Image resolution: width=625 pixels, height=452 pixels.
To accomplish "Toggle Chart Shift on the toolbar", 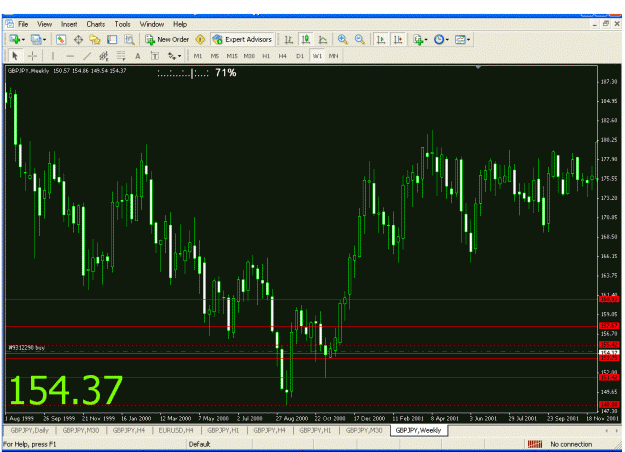I will [x=398, y=39].
